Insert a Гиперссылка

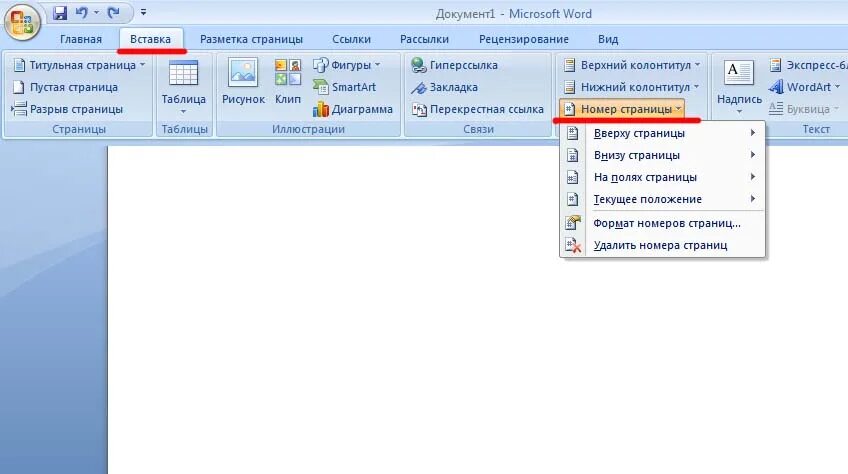pos(454,65)
